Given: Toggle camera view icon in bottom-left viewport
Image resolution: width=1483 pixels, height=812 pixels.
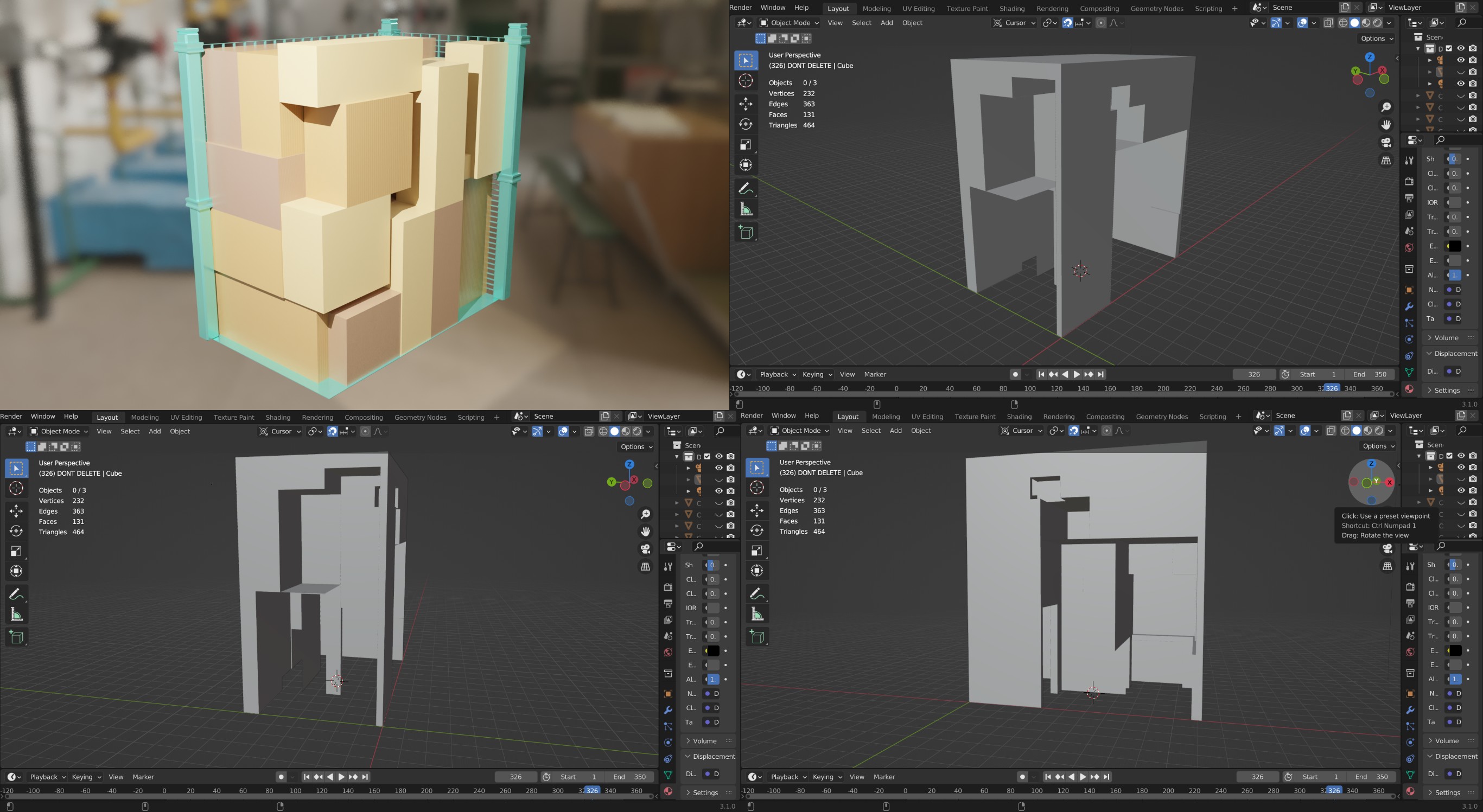Looking at the screenshot, I should pos(645,549).
